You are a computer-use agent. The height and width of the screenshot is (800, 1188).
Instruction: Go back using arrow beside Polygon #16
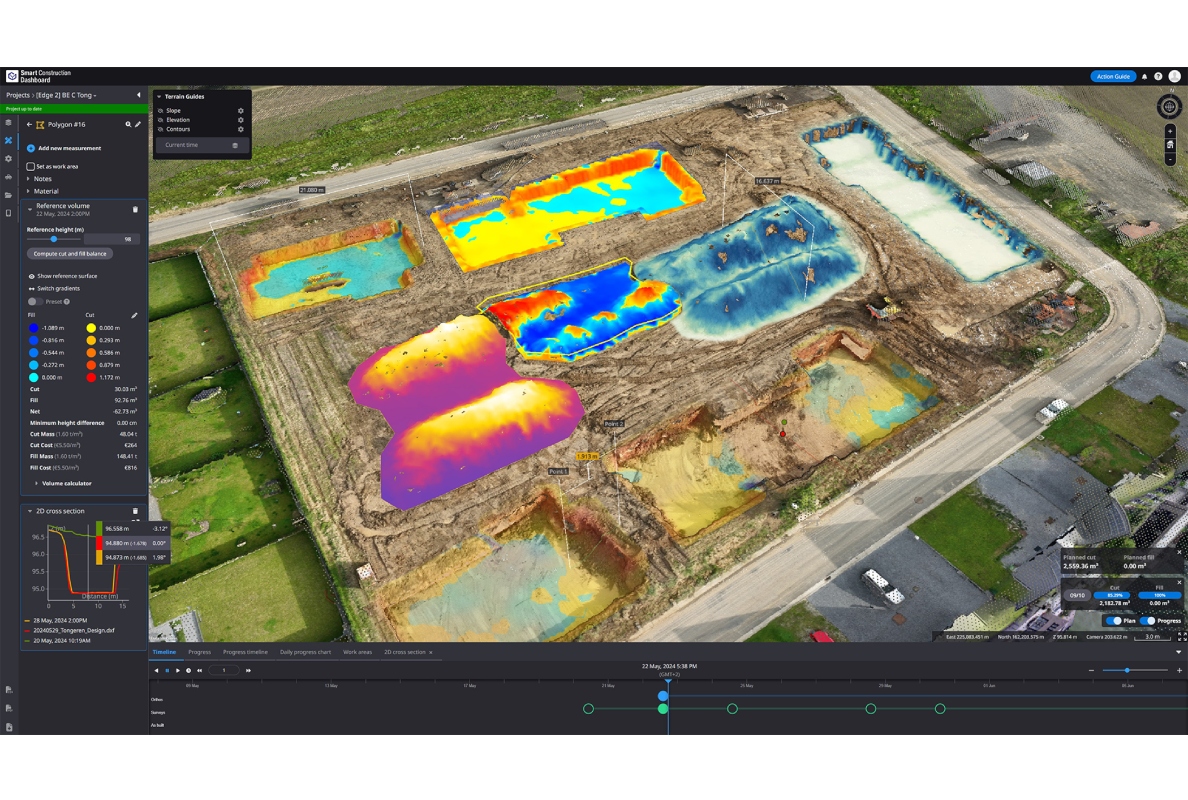(x=29, y=124)
